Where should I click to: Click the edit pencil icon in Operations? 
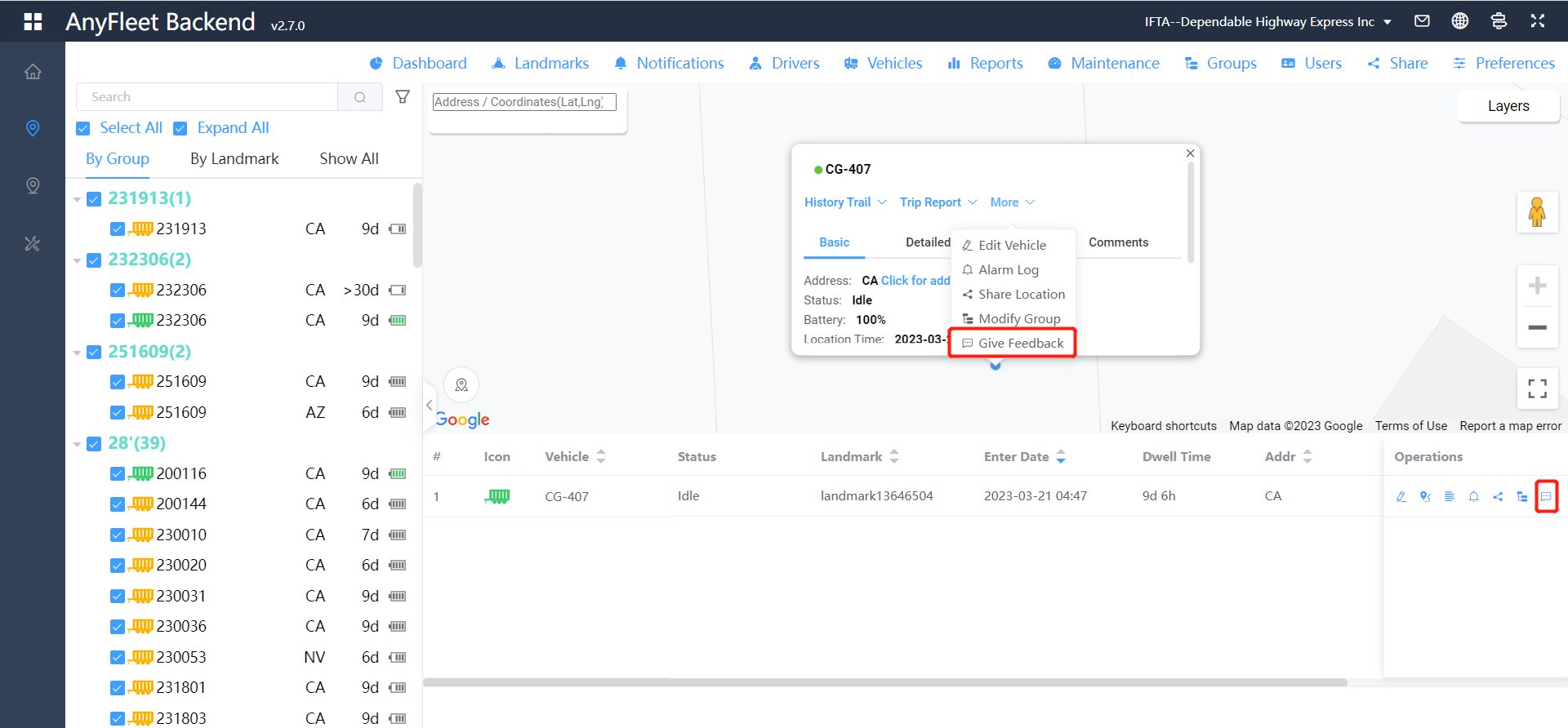[1401, 496]
